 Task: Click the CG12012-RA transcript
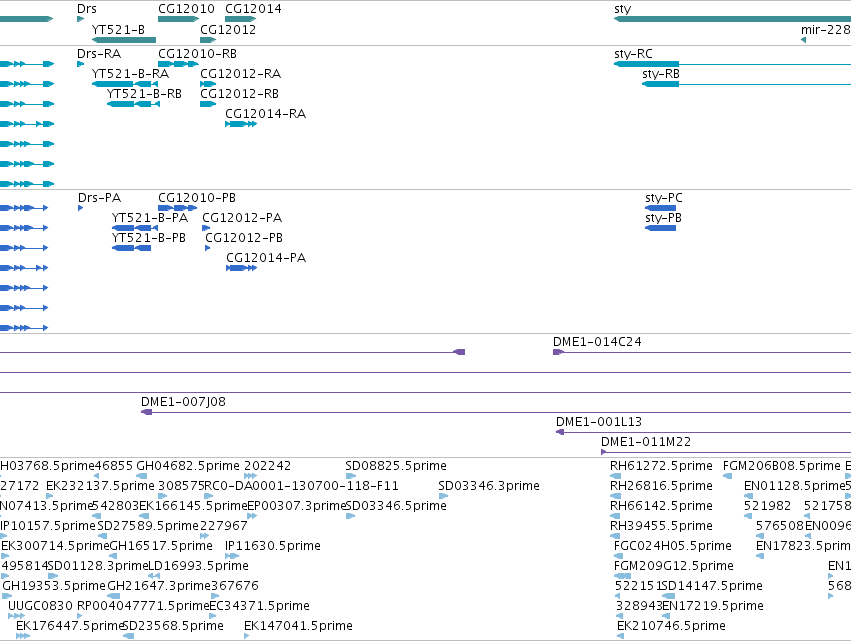pyautogui.click(x=208, y=84)
